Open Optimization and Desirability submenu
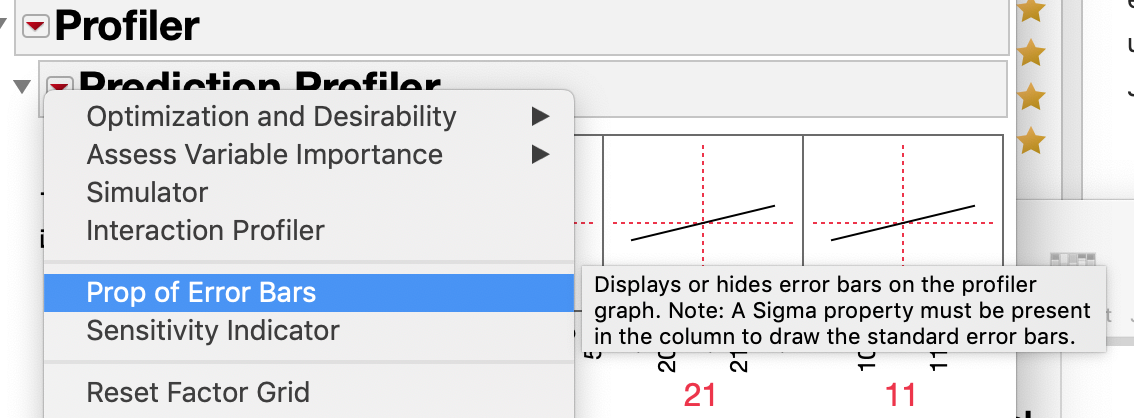The image size is (1134, 418). click(271, 117)
